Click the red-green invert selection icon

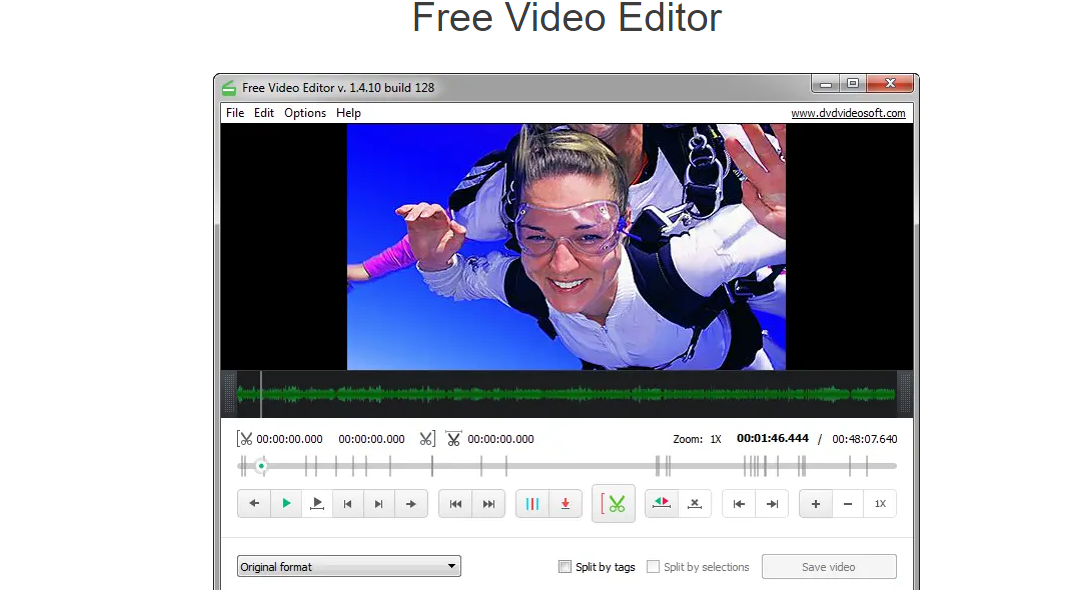661,504
